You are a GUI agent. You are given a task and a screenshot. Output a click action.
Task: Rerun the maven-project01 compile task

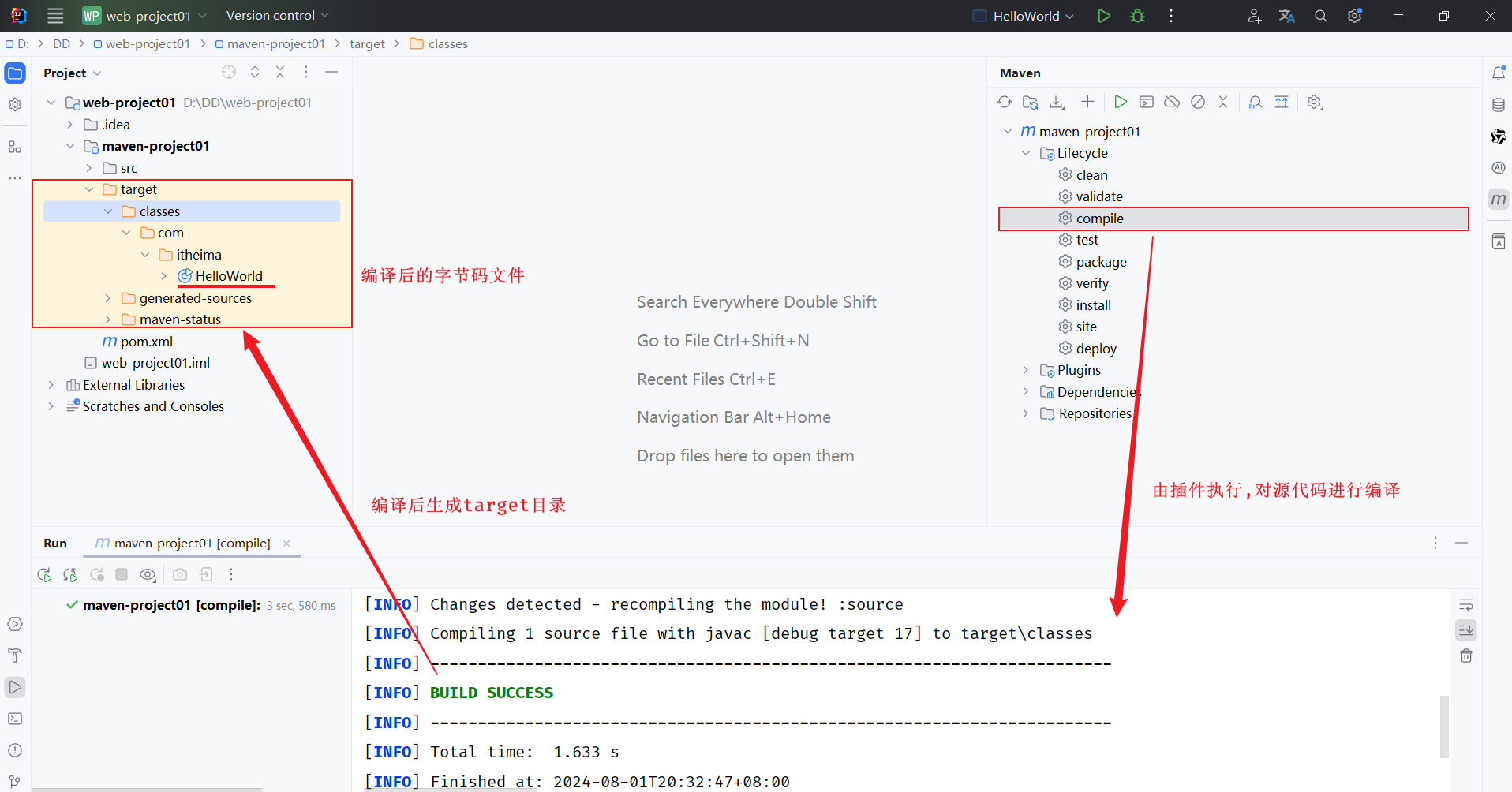[44, 574]
